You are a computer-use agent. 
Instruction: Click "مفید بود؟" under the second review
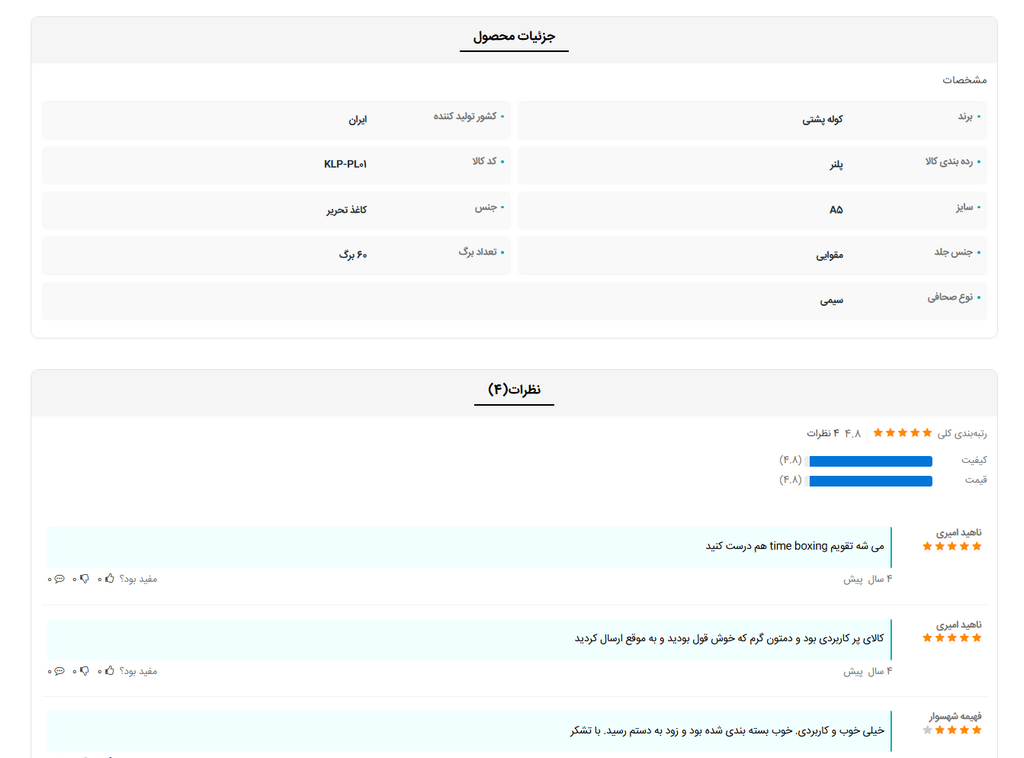click(138, 671)
